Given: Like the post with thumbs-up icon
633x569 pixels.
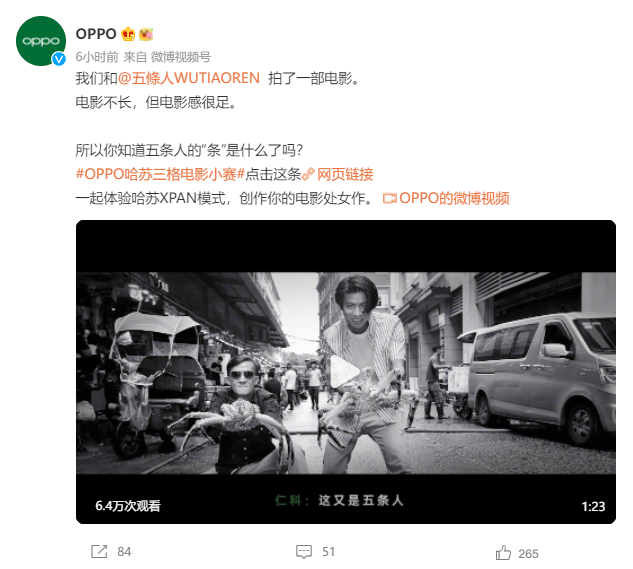Looking at the screenshot, I should (503, 552).
